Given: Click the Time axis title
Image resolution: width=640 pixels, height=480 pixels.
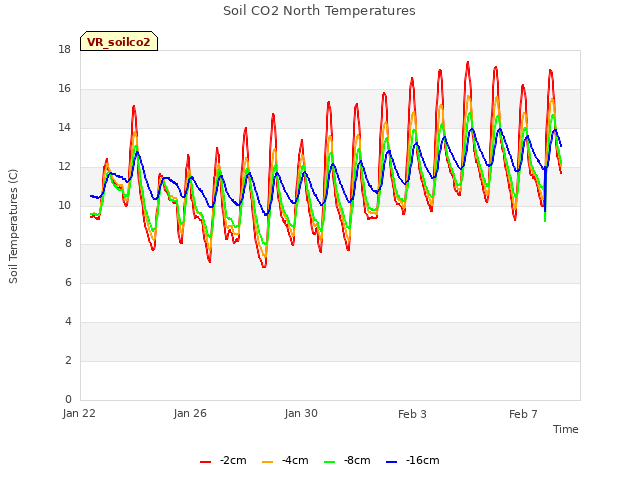Looking at the screenshot, I should (x=566, y=429).
